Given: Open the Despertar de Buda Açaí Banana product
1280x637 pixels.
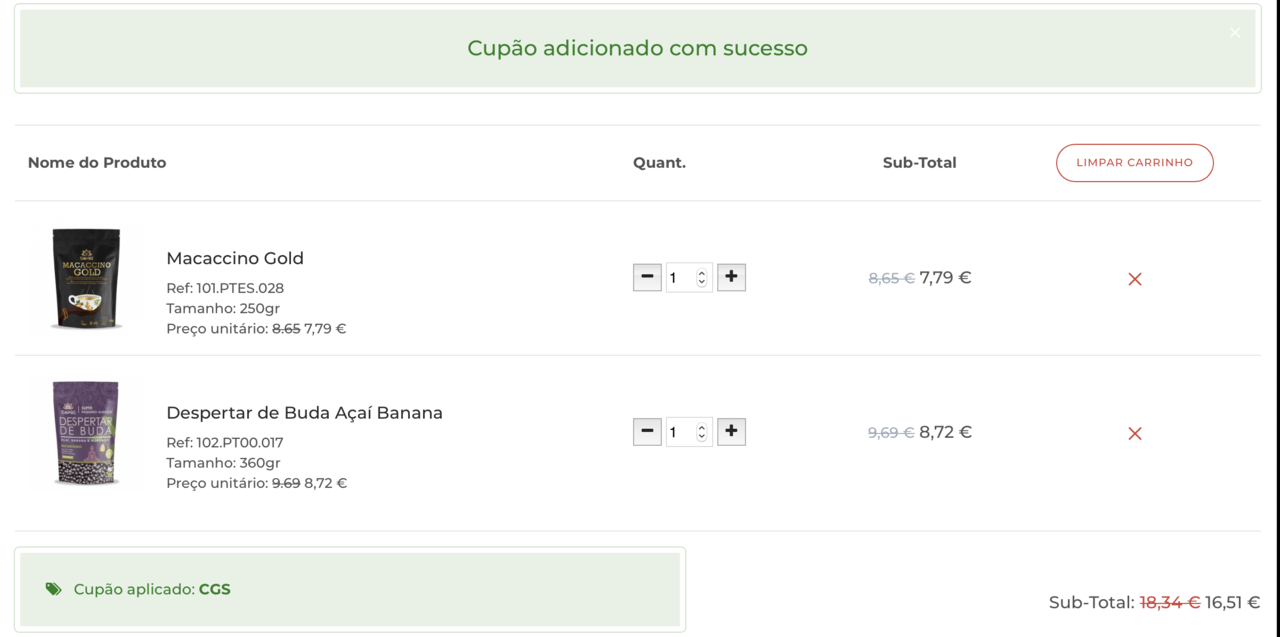Looking at the screenshot, I should click(x=305, y=412).
